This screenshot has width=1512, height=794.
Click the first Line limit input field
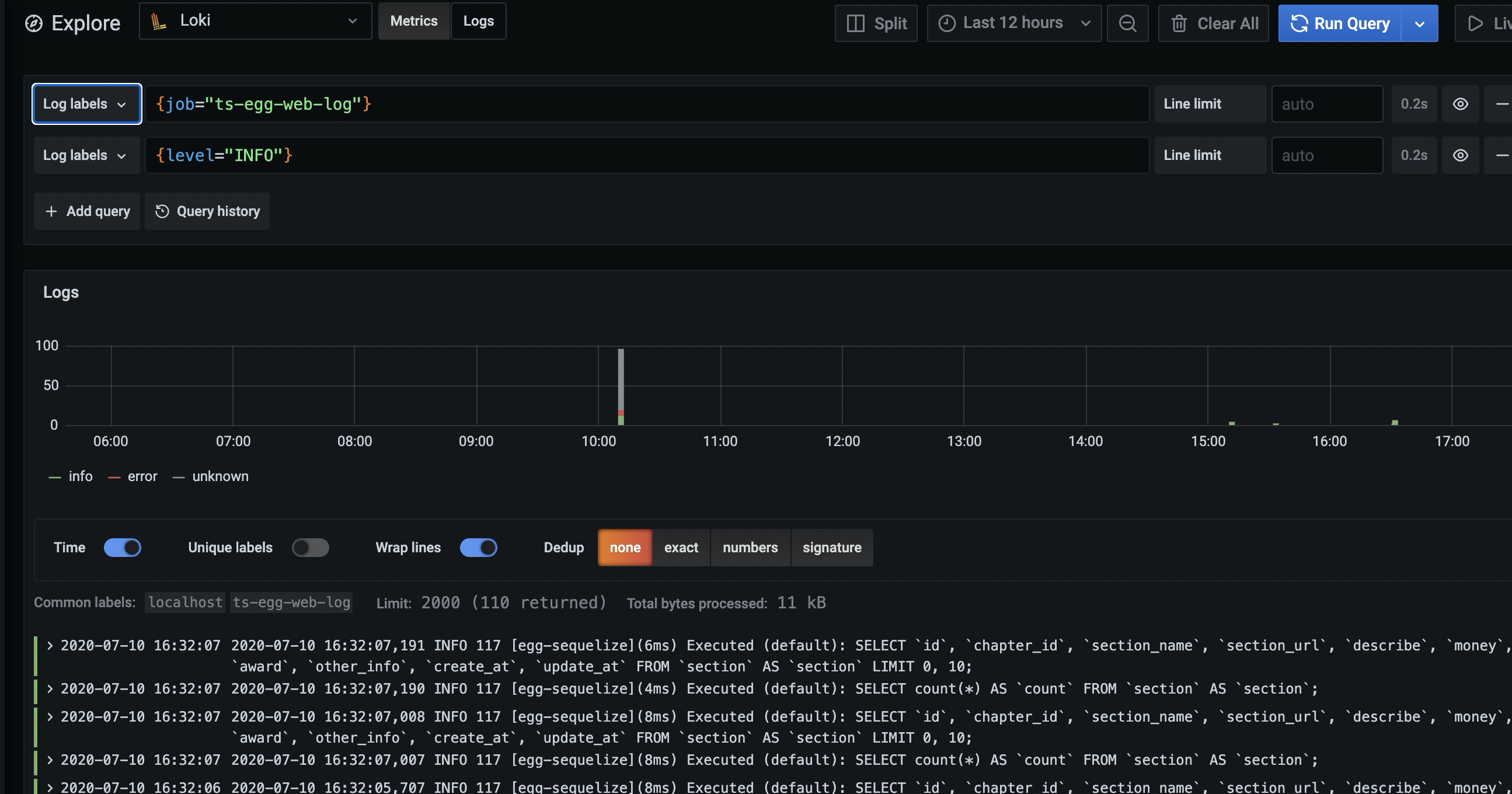point(1326,104)
